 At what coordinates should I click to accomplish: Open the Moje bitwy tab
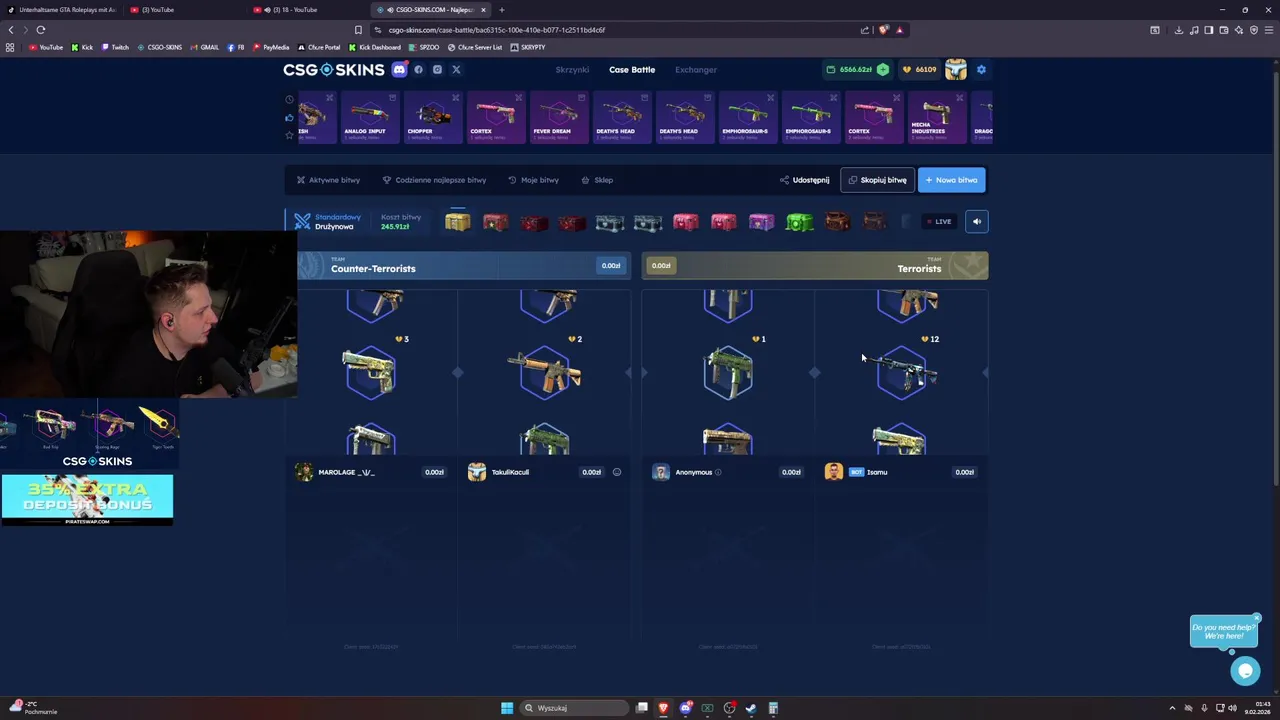click(533, 180)
